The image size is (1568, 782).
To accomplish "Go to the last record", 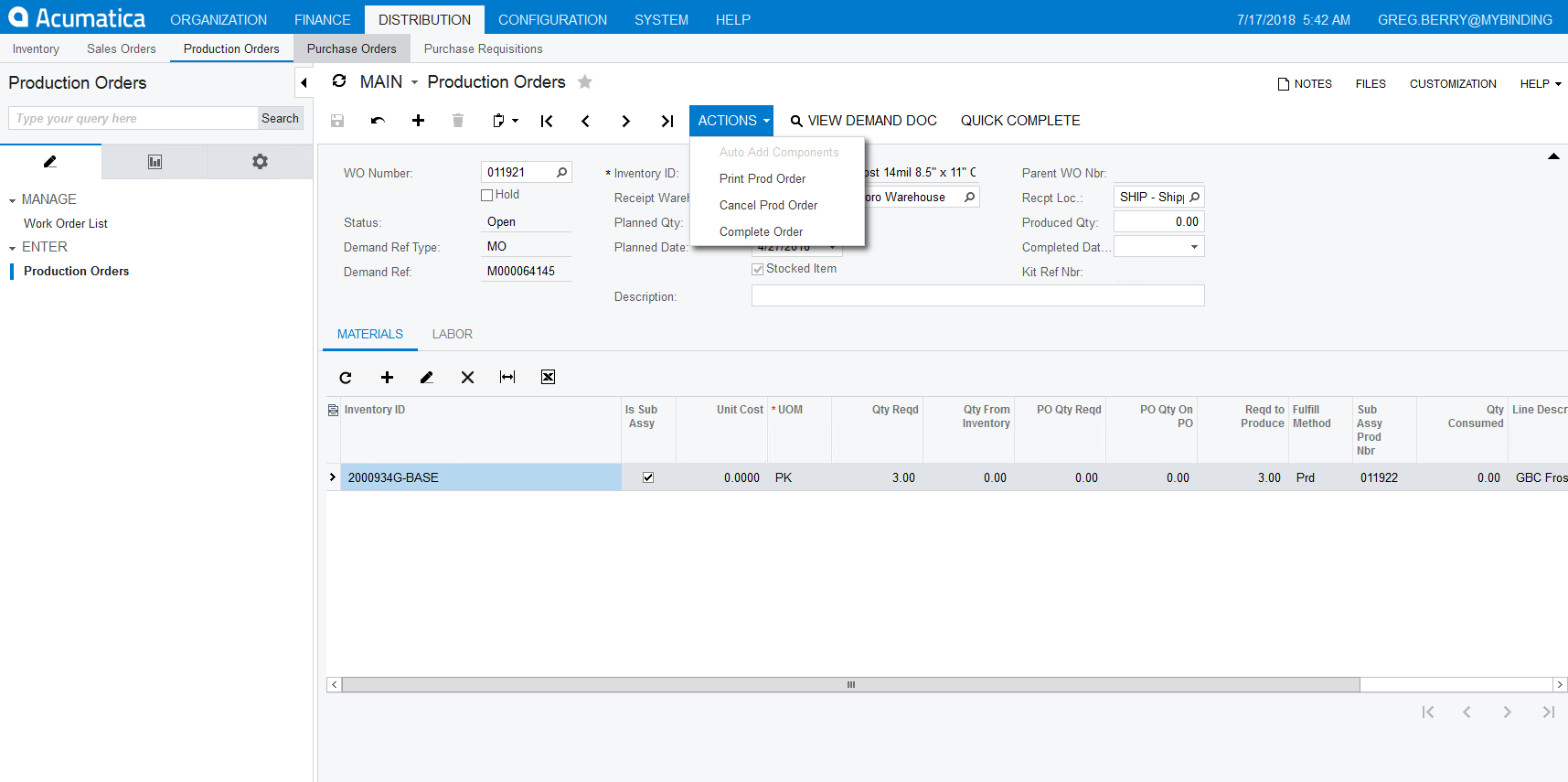I will click(667, 121).
